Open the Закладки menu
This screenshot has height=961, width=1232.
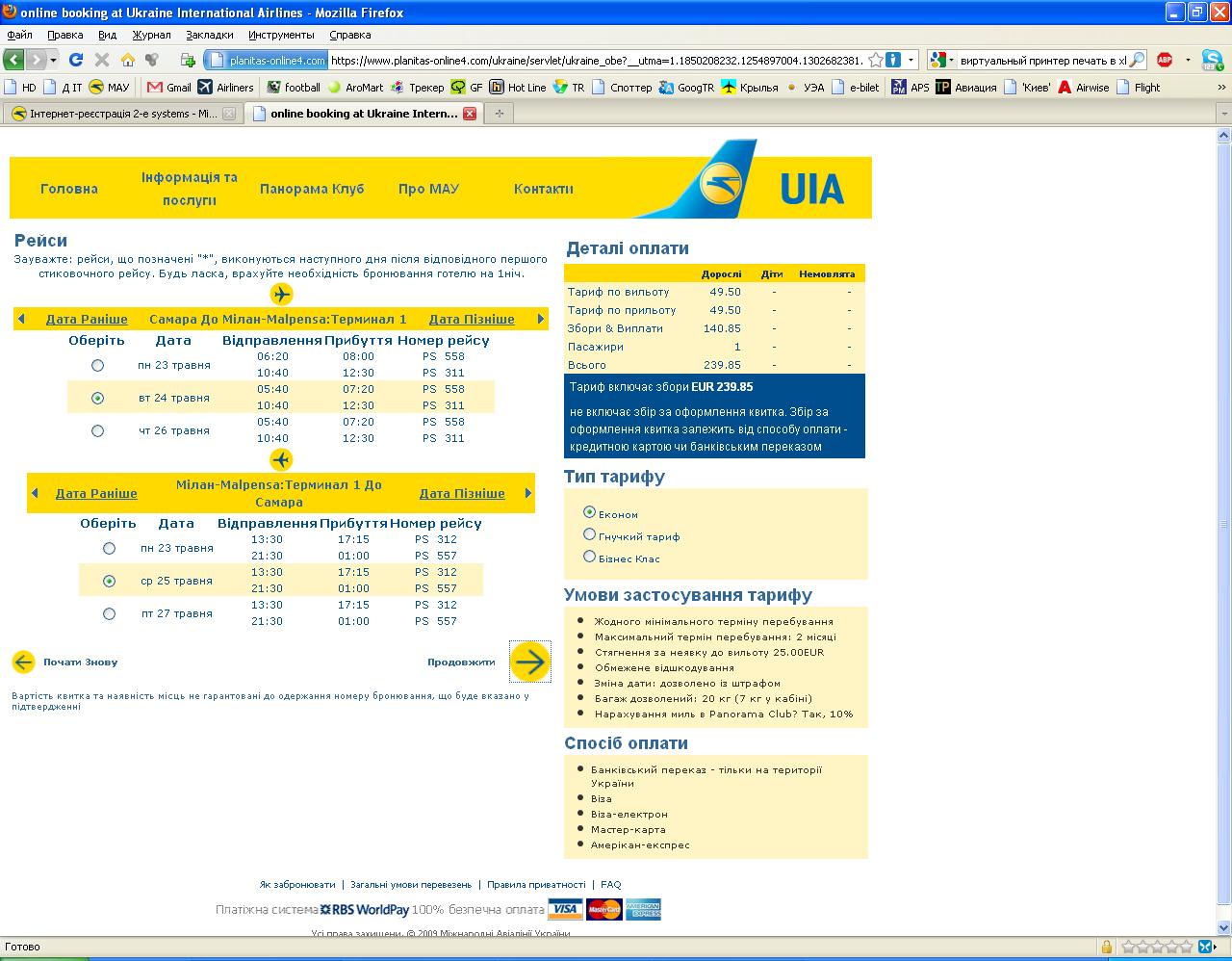[x=209, y=35]
